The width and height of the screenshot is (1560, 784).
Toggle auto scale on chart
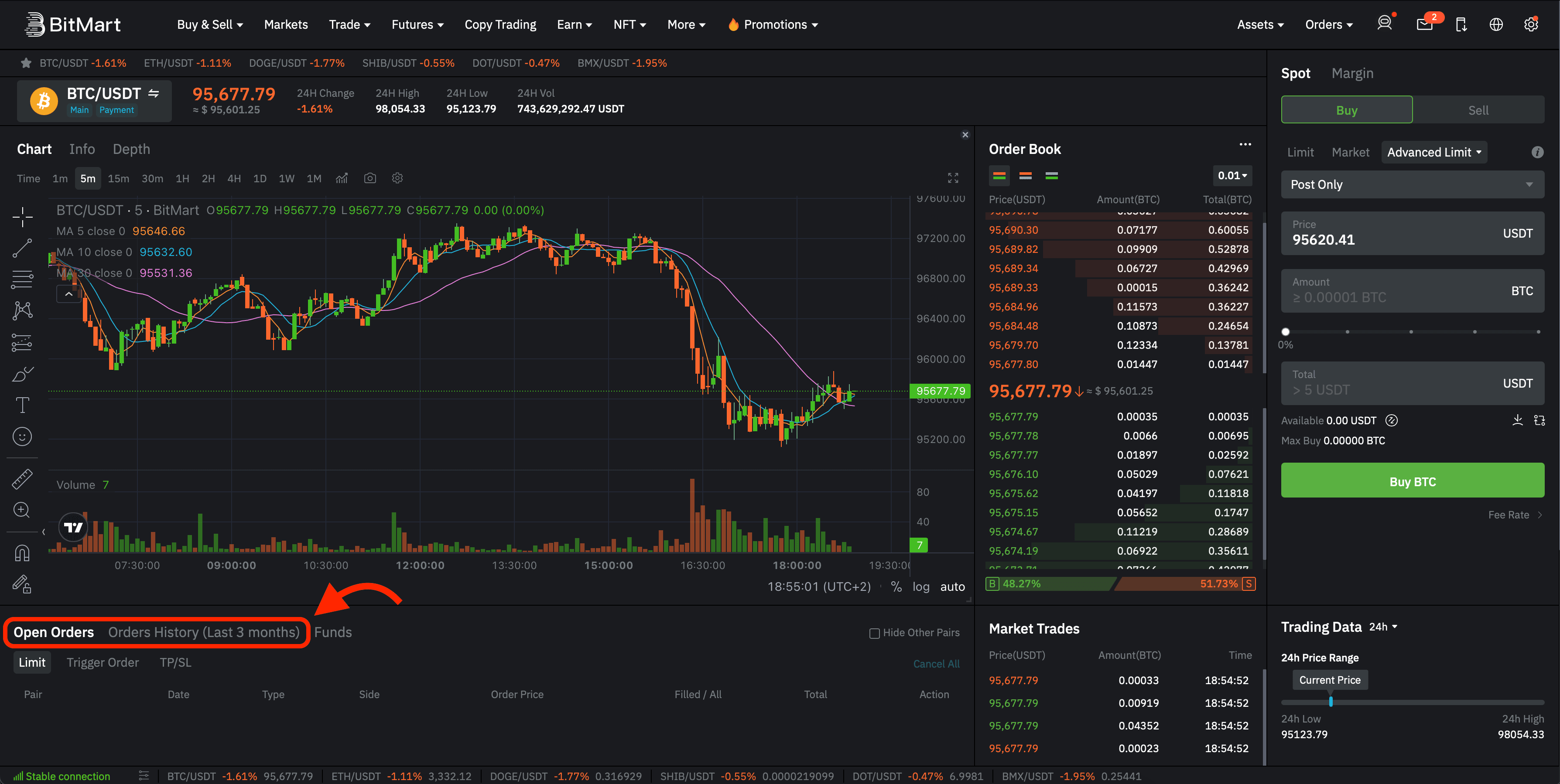click(x=952, y=586)
